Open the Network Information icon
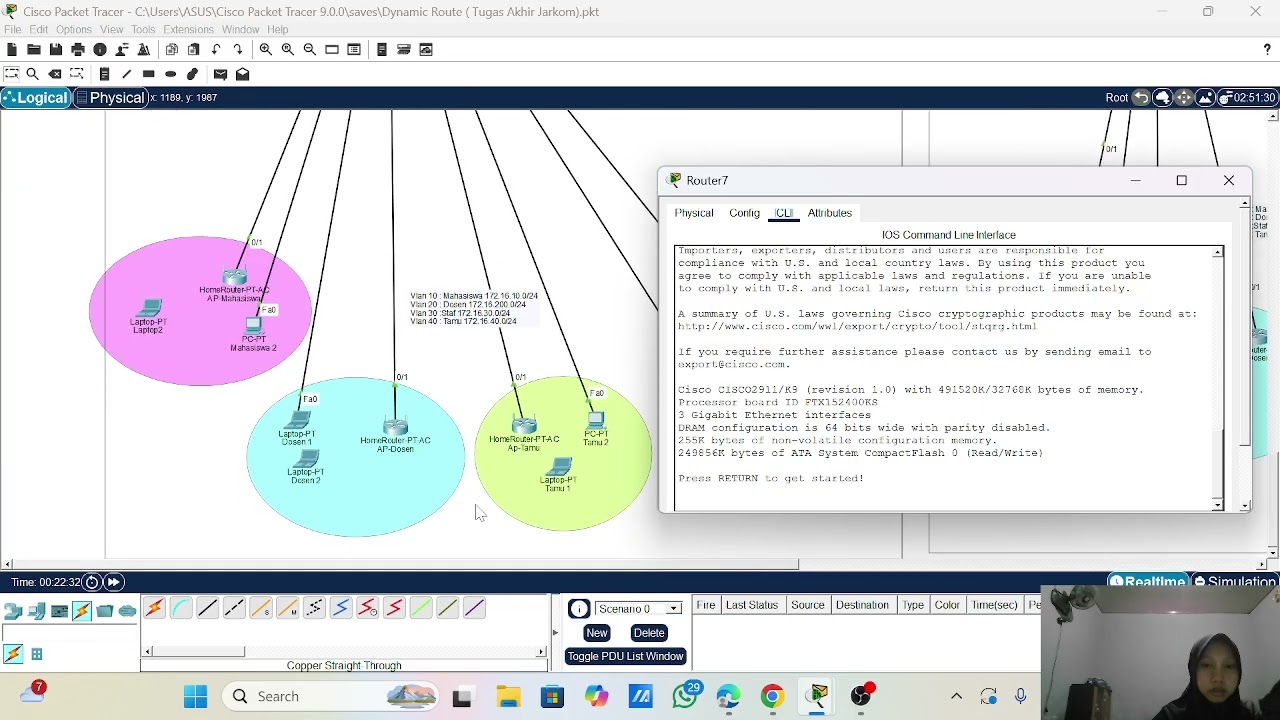Image resolution: width=1280 pixels, height=720 pixels. click(100, 49)
